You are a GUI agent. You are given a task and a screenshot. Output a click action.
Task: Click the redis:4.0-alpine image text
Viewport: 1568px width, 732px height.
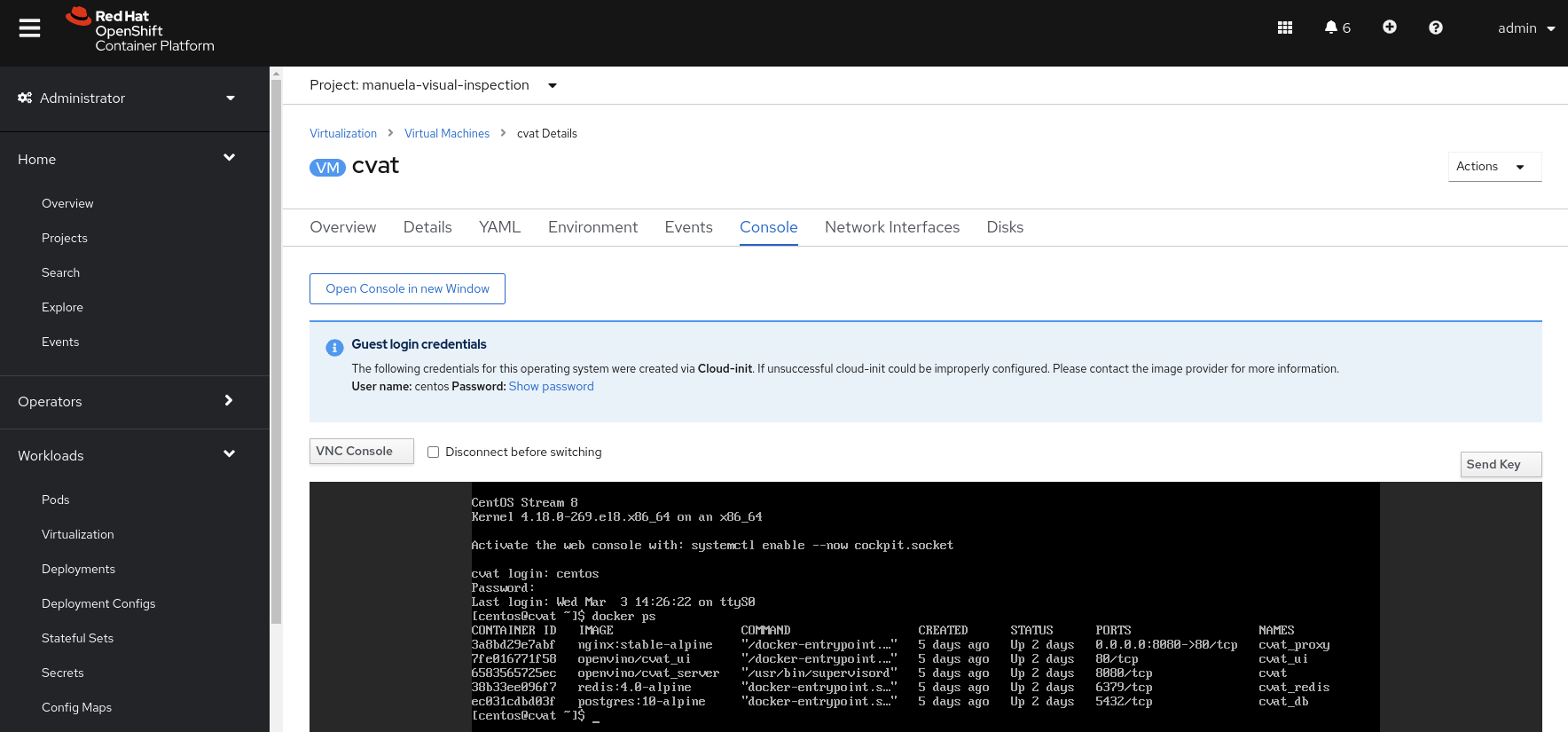click(634, 688)
